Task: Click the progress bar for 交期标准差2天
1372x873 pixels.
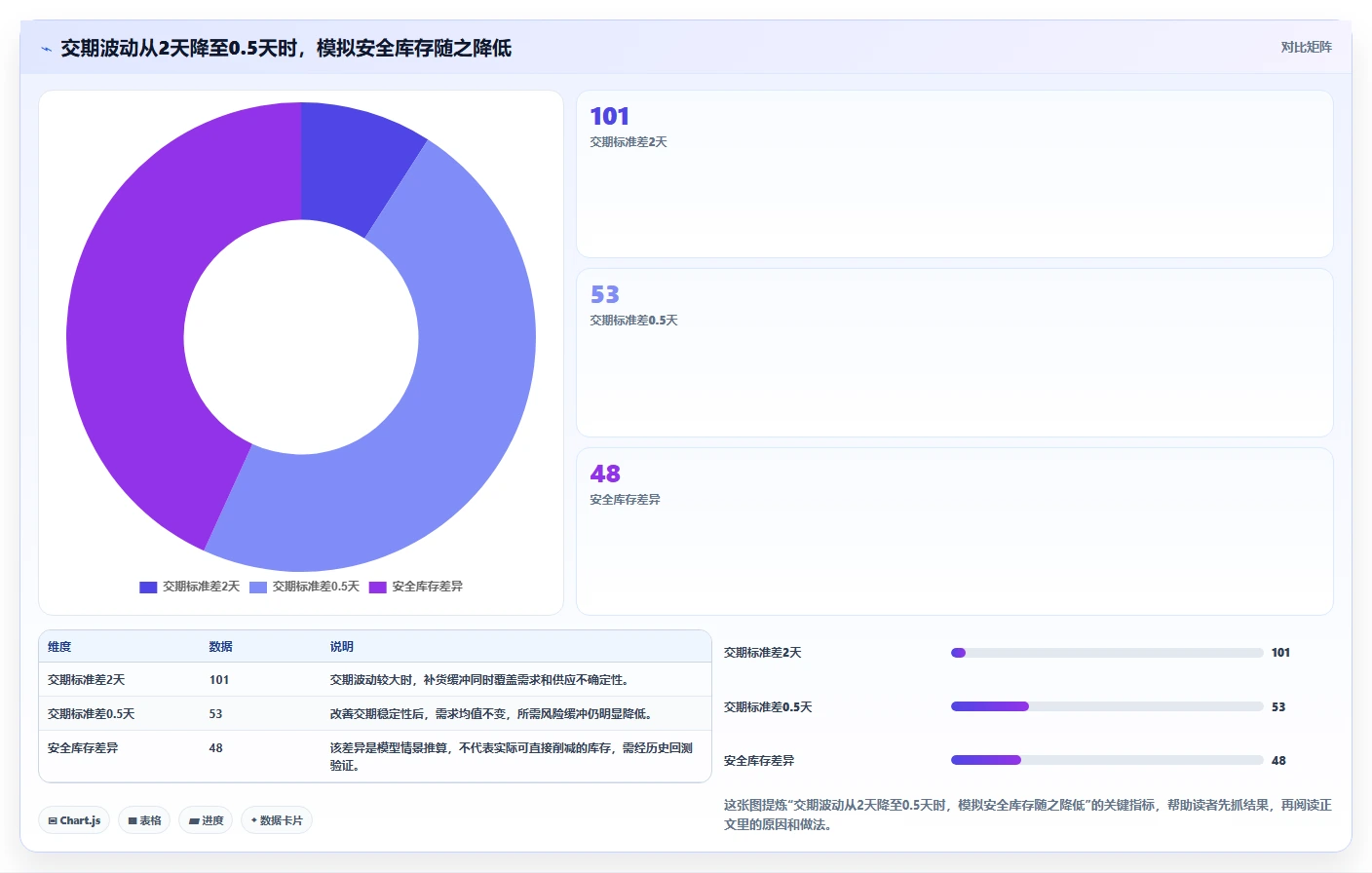Action: tap(1107, 653)
